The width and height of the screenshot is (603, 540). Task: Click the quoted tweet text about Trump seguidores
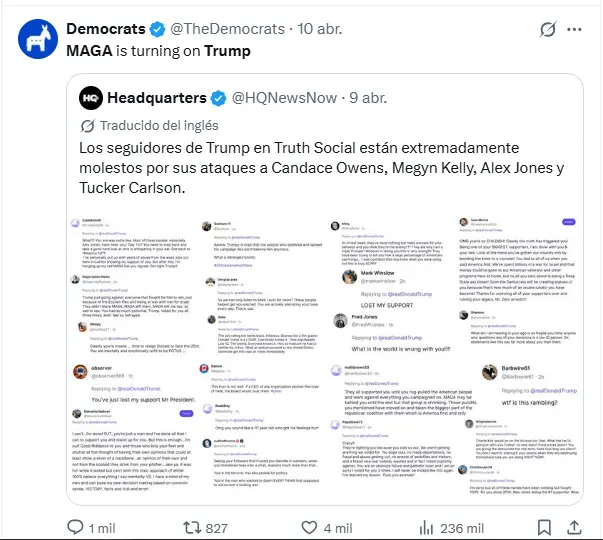pyautogui.click(x=321, y=168)
